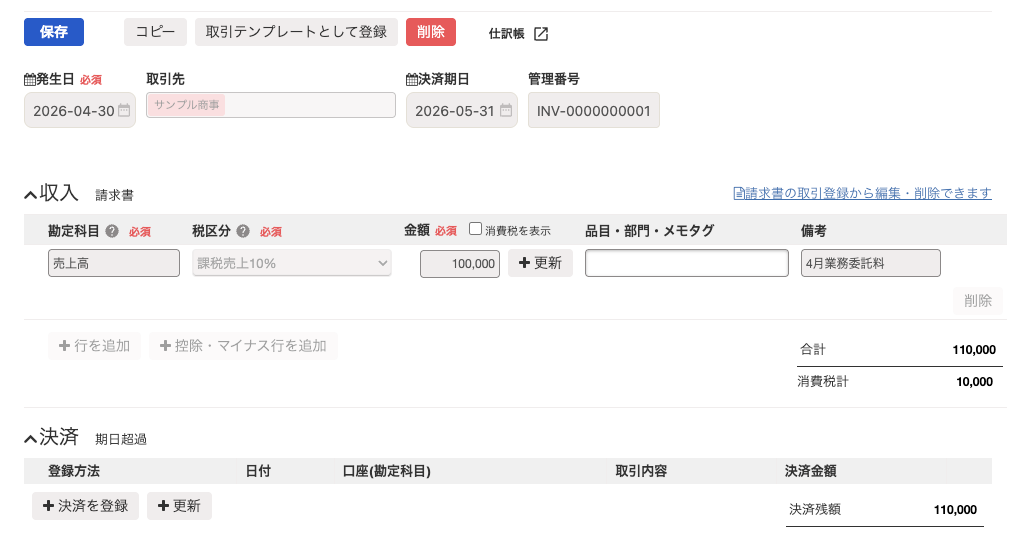Click help icon next to 勘定科目
This screenshot has width=1029, height=551.
112,231
